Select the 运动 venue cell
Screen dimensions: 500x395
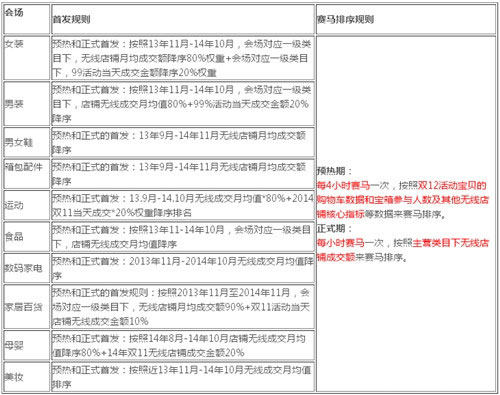[x=27, y=205]
